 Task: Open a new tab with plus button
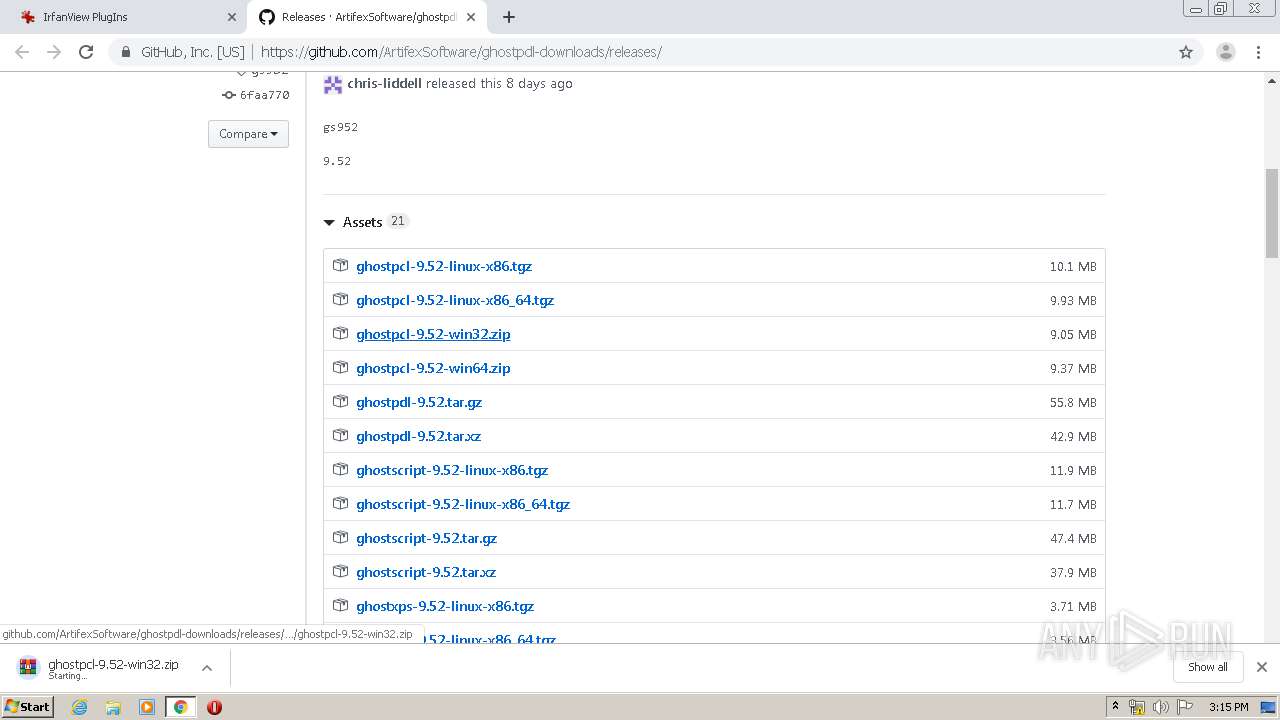(x=508, y=17)
